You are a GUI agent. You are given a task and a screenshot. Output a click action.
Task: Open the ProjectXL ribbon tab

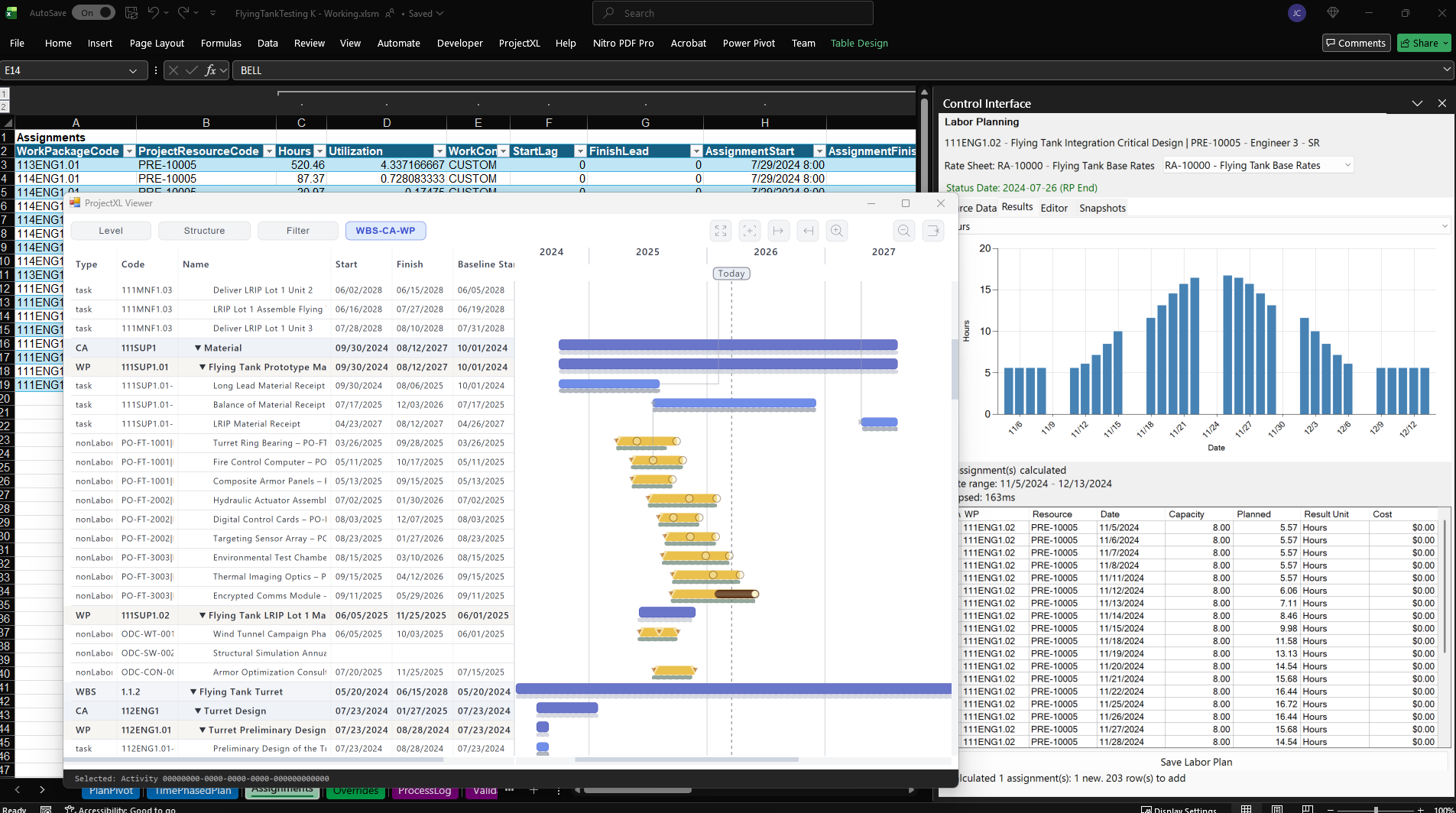pos(519,44)
